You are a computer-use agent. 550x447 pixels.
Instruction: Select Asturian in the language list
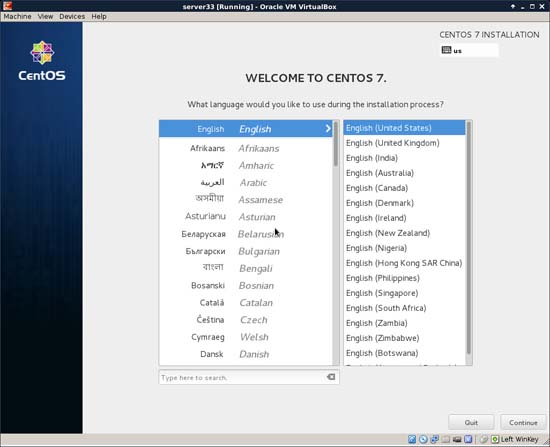click(246, 217)
